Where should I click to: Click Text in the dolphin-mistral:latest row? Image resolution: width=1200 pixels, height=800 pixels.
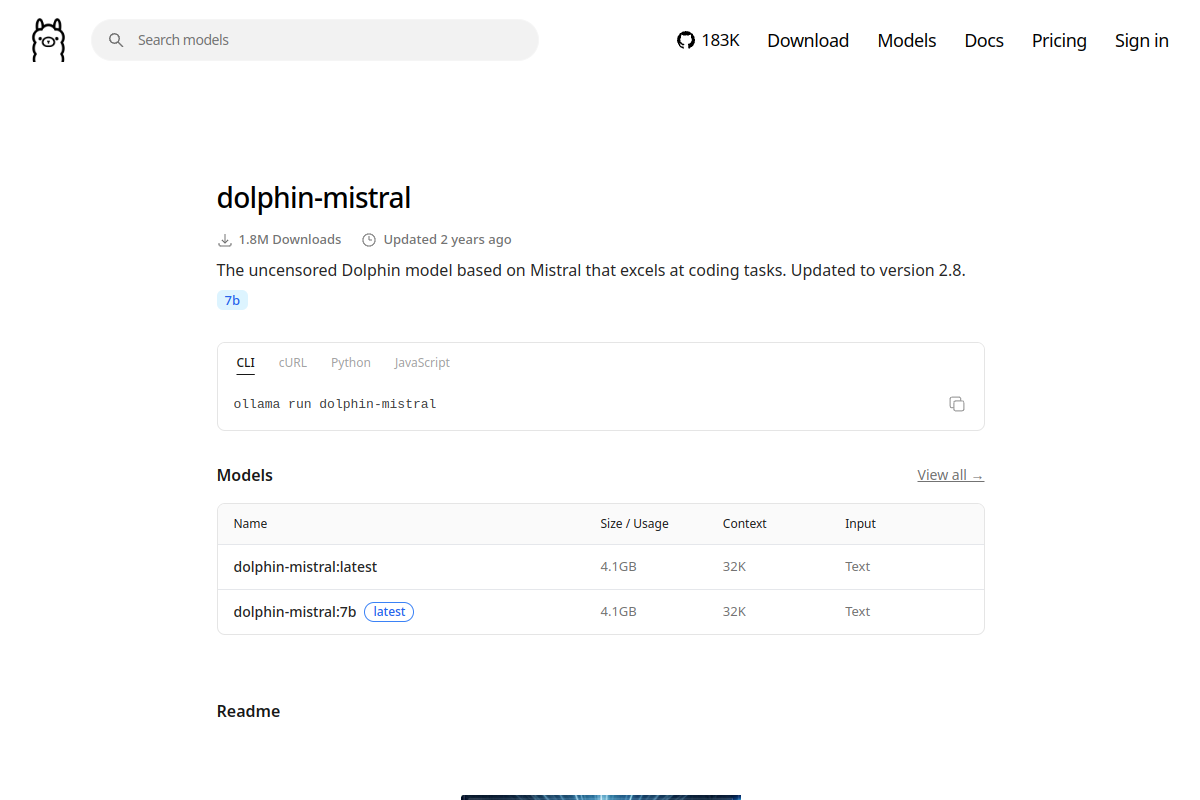[857, 567]
